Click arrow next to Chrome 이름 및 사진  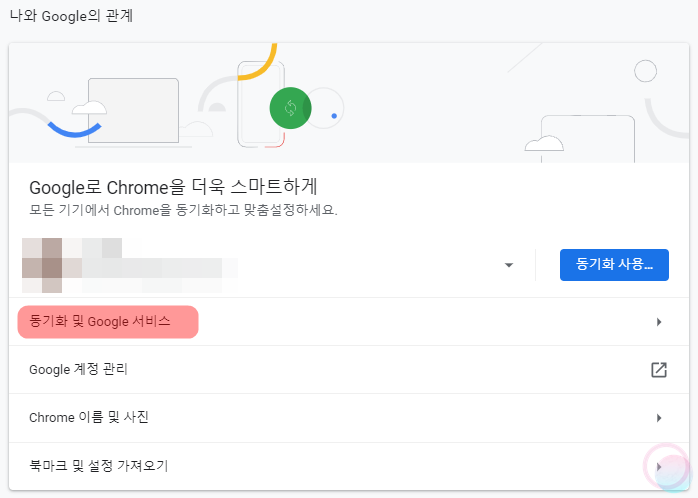(659, 418)
